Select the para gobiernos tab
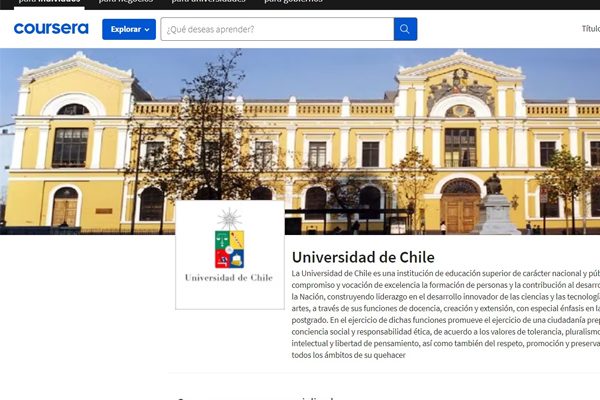 [293, 2]
